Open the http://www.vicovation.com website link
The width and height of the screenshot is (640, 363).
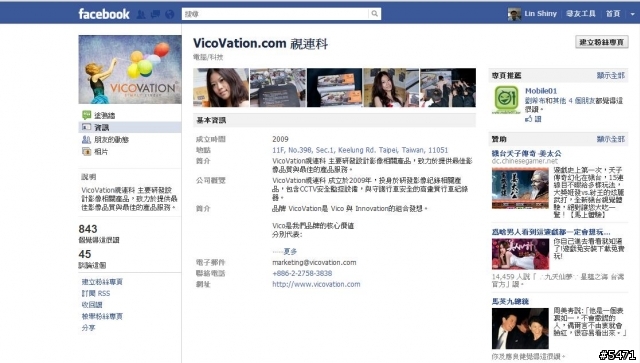[316, 284]
